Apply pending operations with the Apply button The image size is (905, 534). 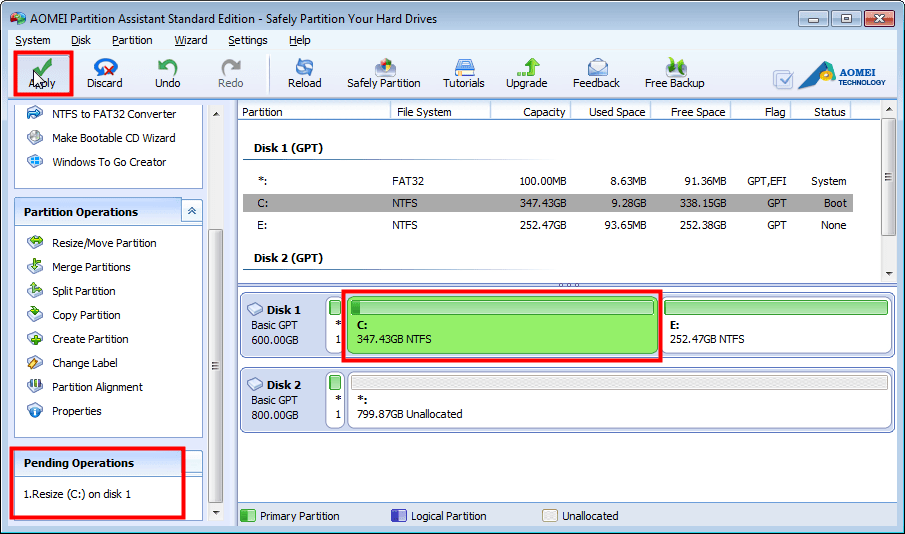pyautogui.click(x=43, y=73)
